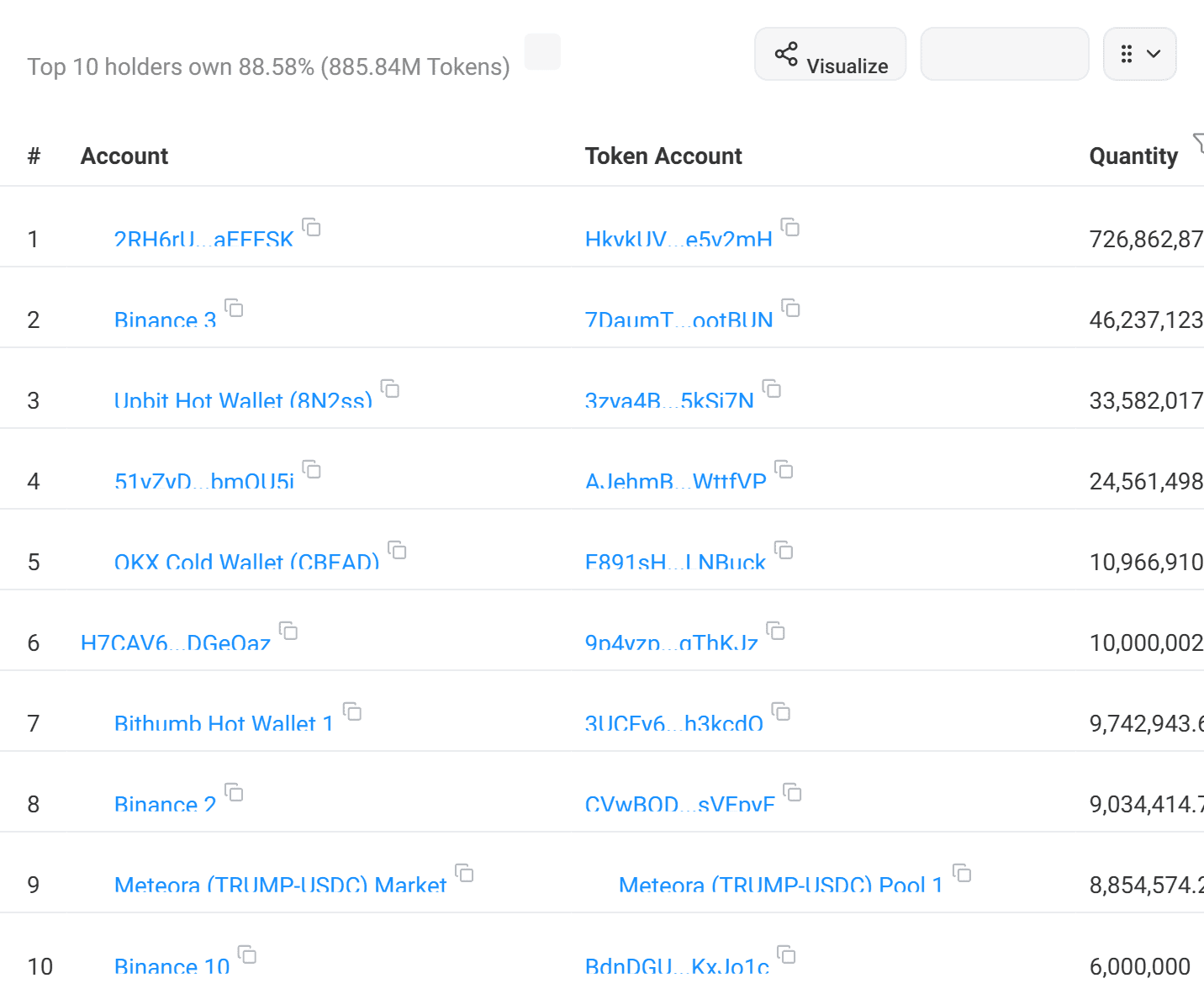Copy token account 3UCFv6...h3kcdQ
The image size is (1204, 994).
782,711
